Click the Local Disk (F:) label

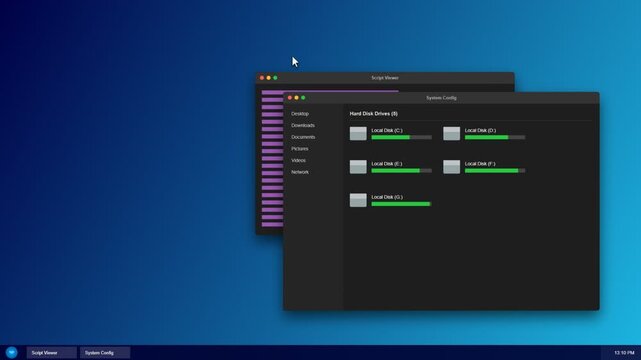(480, 164)
